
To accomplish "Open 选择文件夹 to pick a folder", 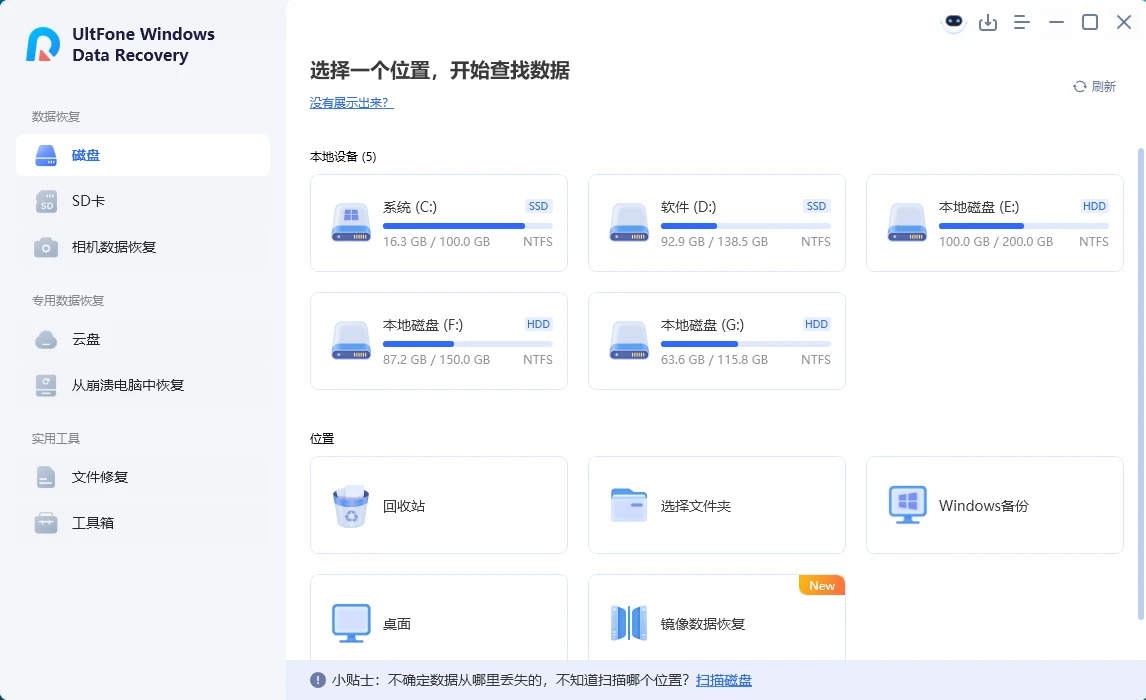I will click(x=716, y=505).
